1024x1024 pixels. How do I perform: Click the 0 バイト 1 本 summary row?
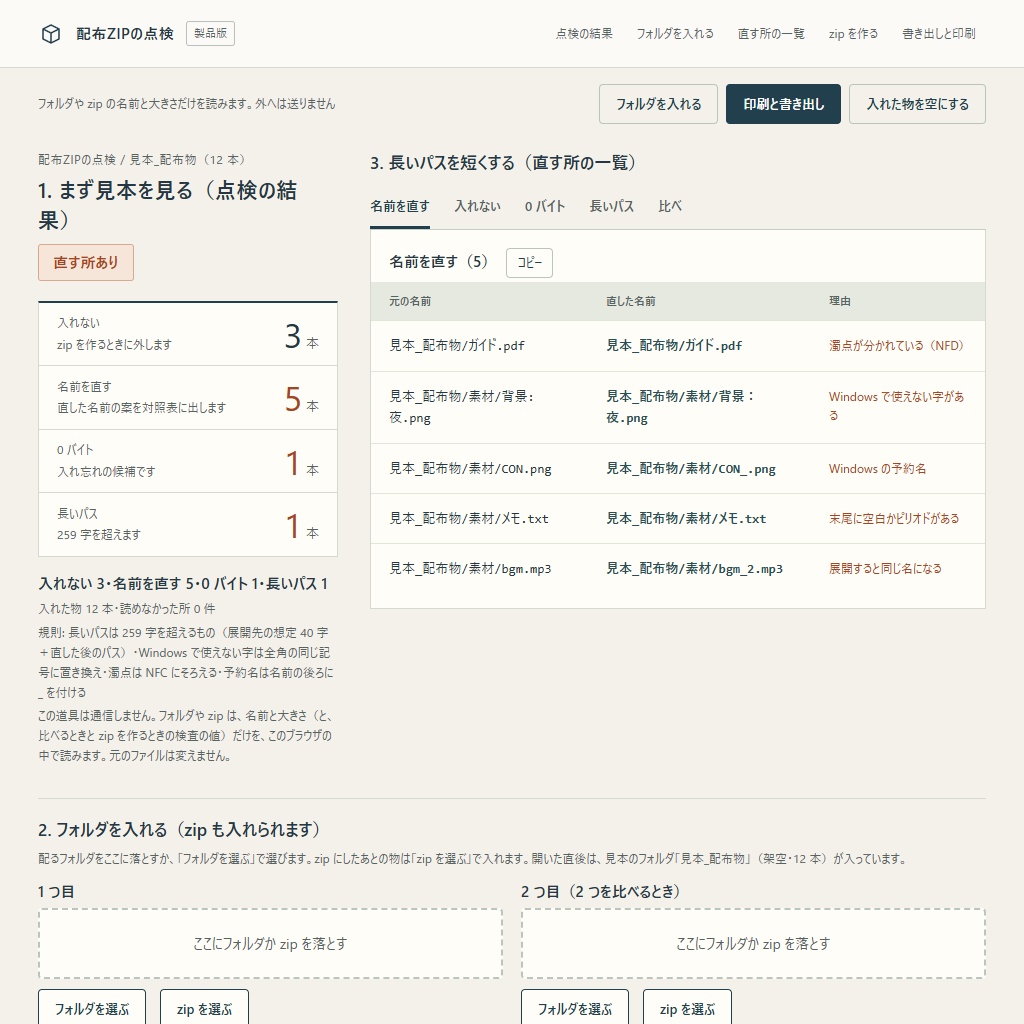coord(188,460)
